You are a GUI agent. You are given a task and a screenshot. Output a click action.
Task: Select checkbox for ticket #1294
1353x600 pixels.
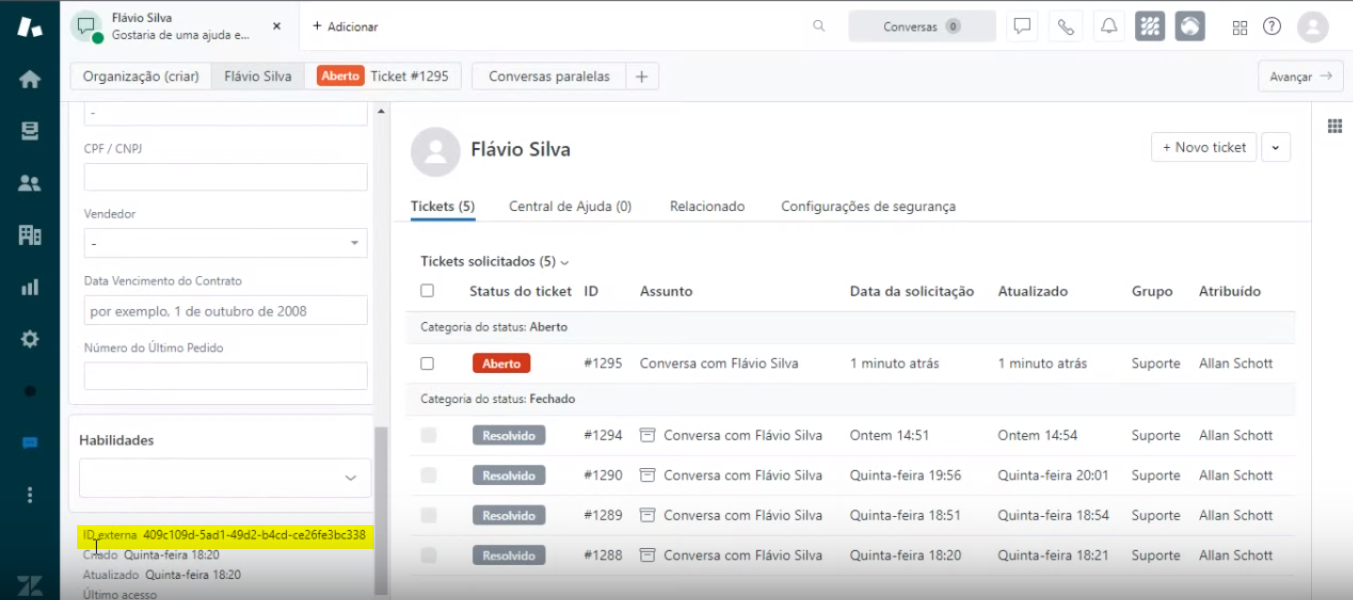click(428, 435)
